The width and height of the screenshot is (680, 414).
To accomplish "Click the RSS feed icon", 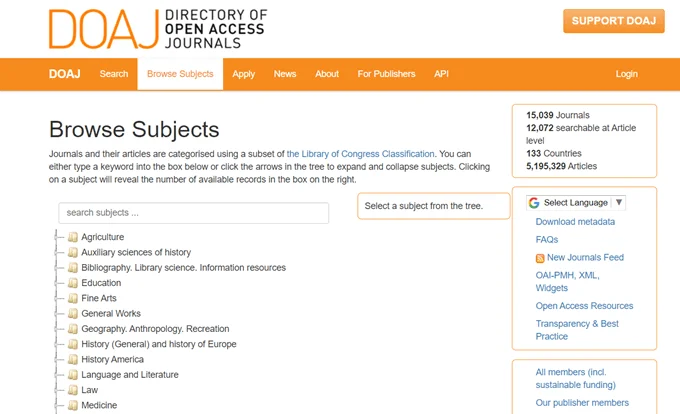I will click(x=541, y=258).
